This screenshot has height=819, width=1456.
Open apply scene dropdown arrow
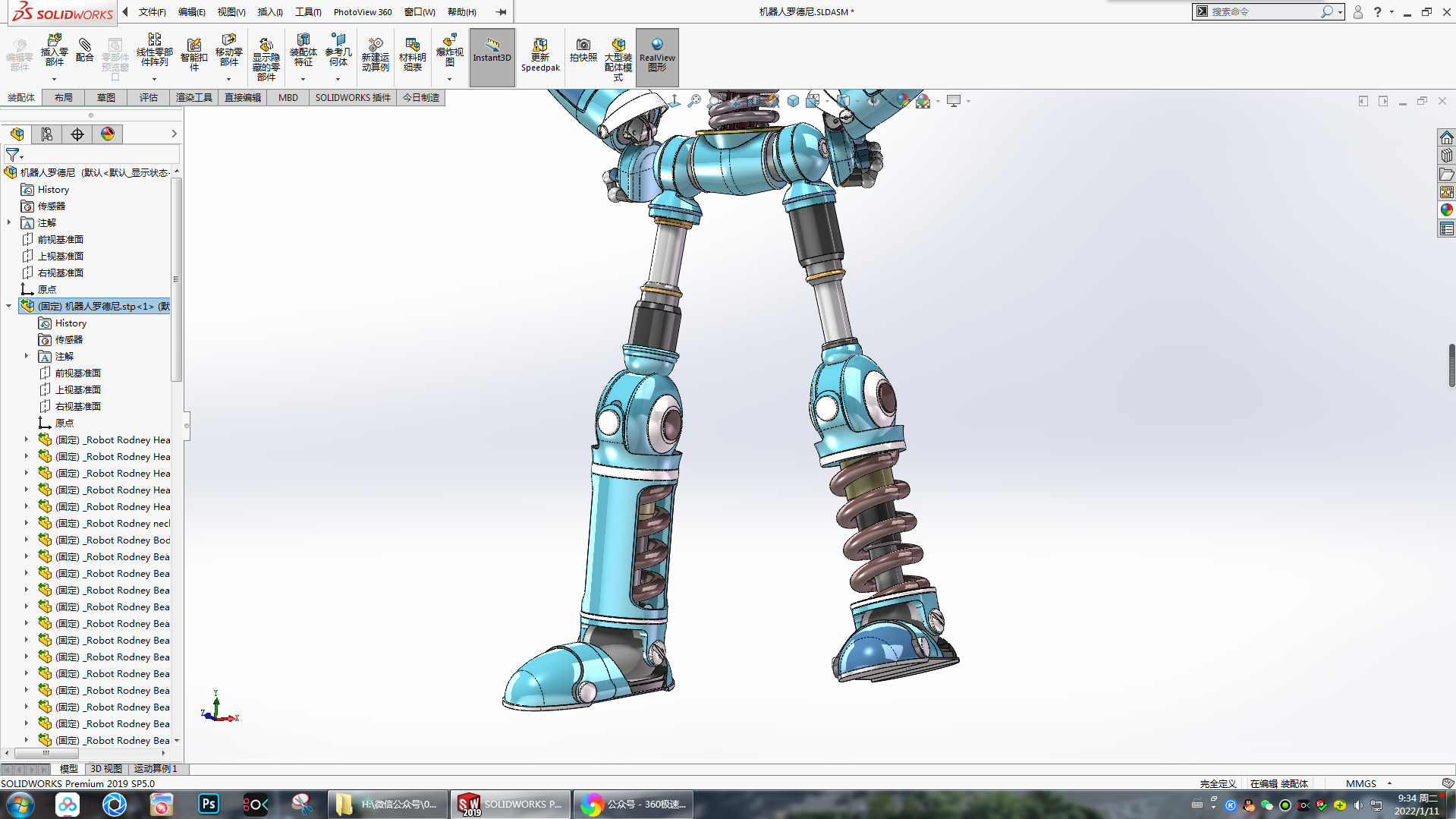coord(939,101)
